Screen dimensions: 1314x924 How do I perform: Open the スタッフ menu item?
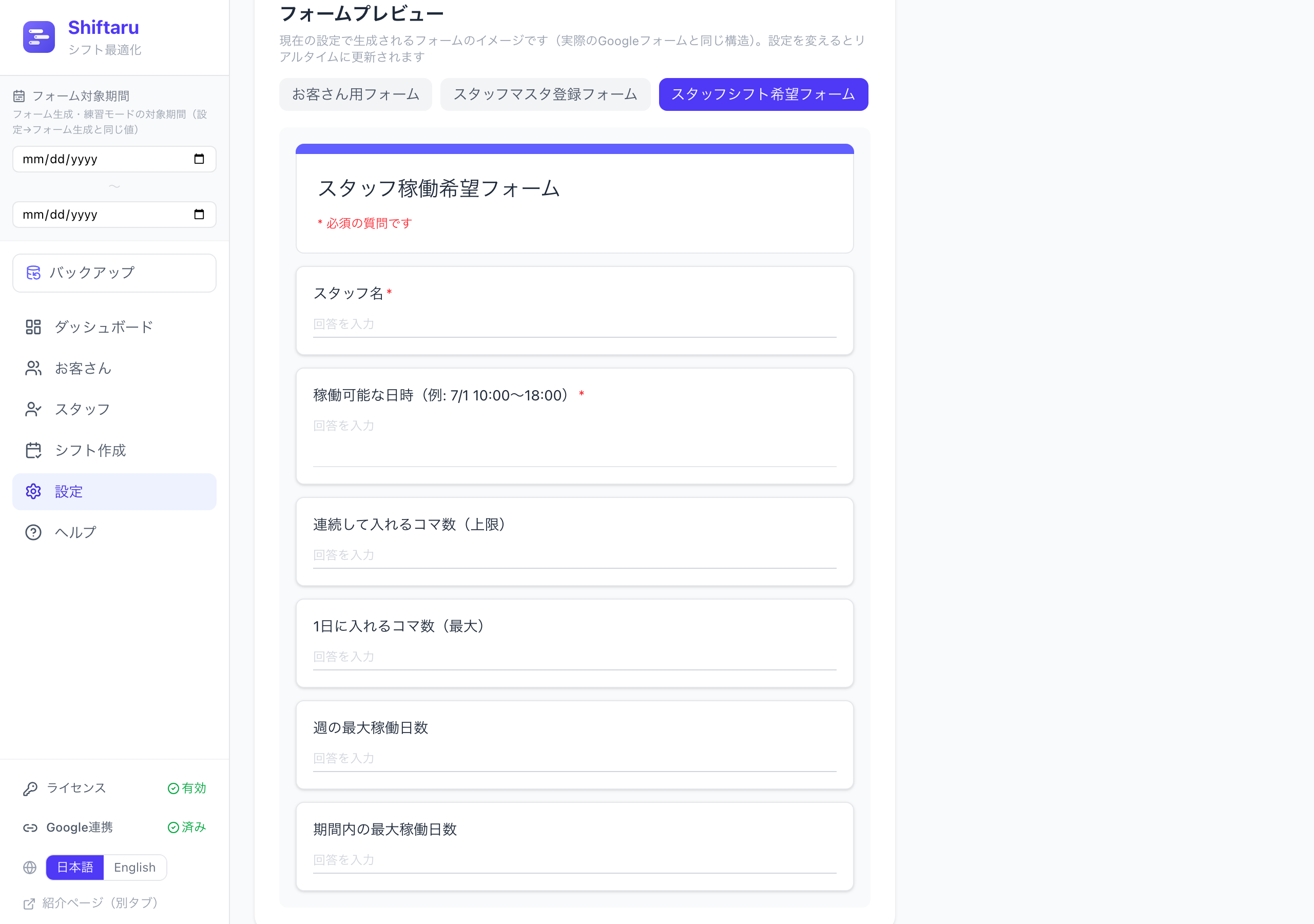click(114, 409)
